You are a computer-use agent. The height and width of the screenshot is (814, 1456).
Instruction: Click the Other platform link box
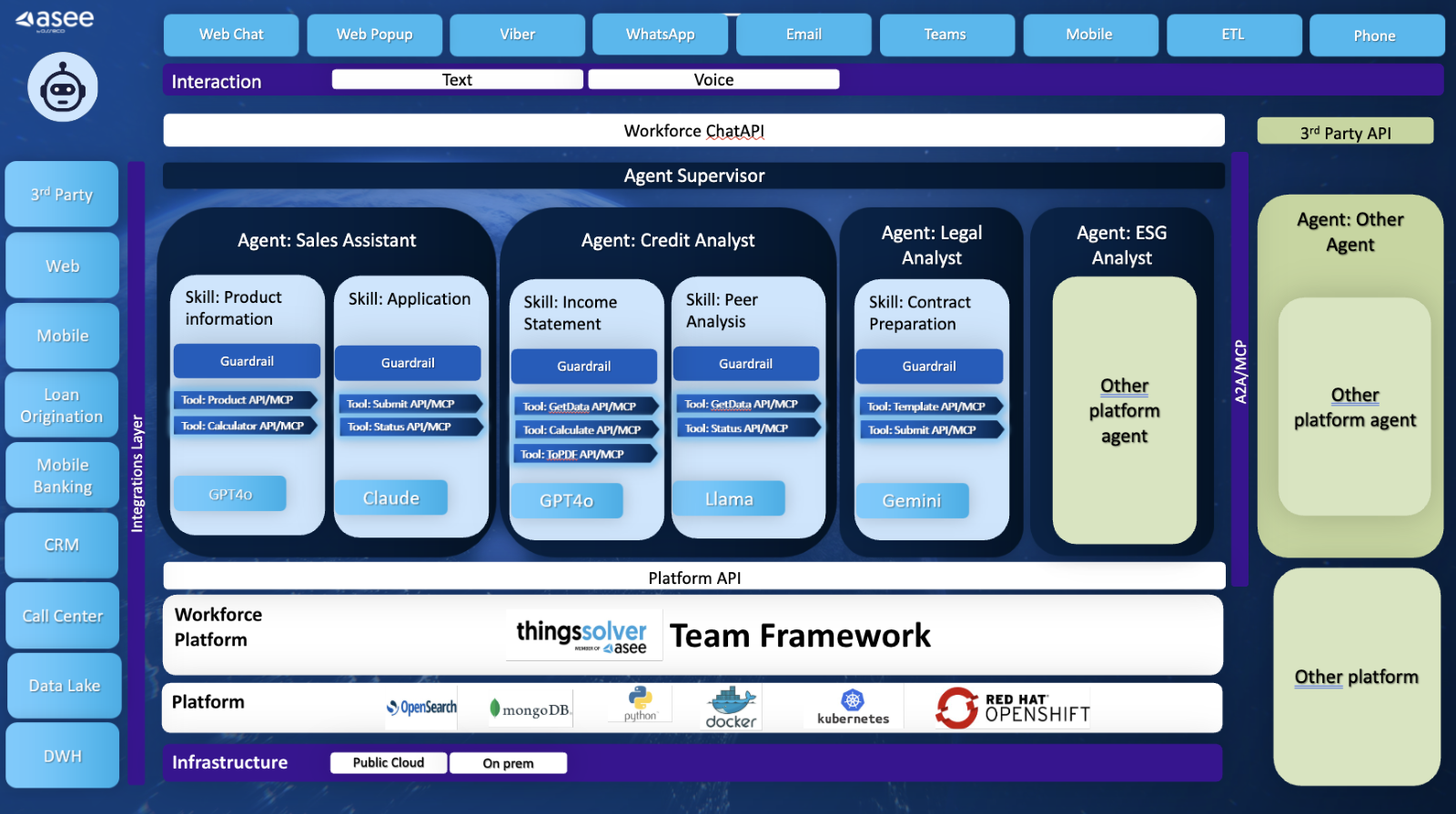point(1357,677)
